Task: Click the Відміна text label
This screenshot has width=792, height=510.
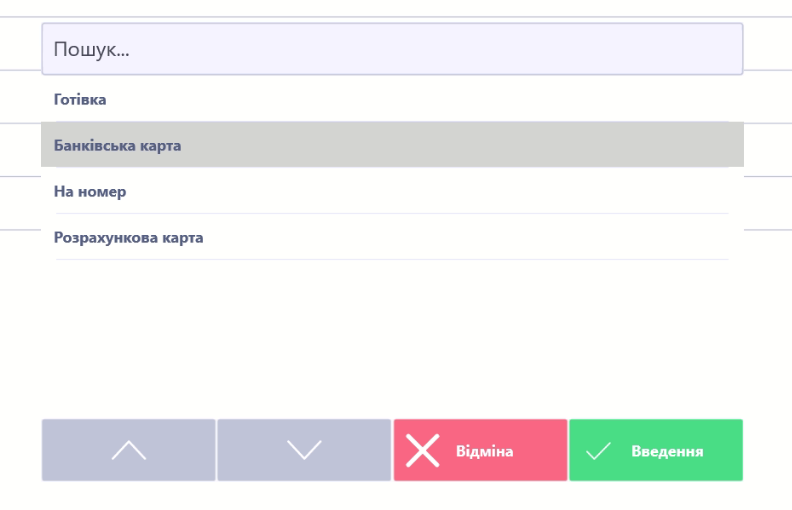Action: [x=484, y=451]
